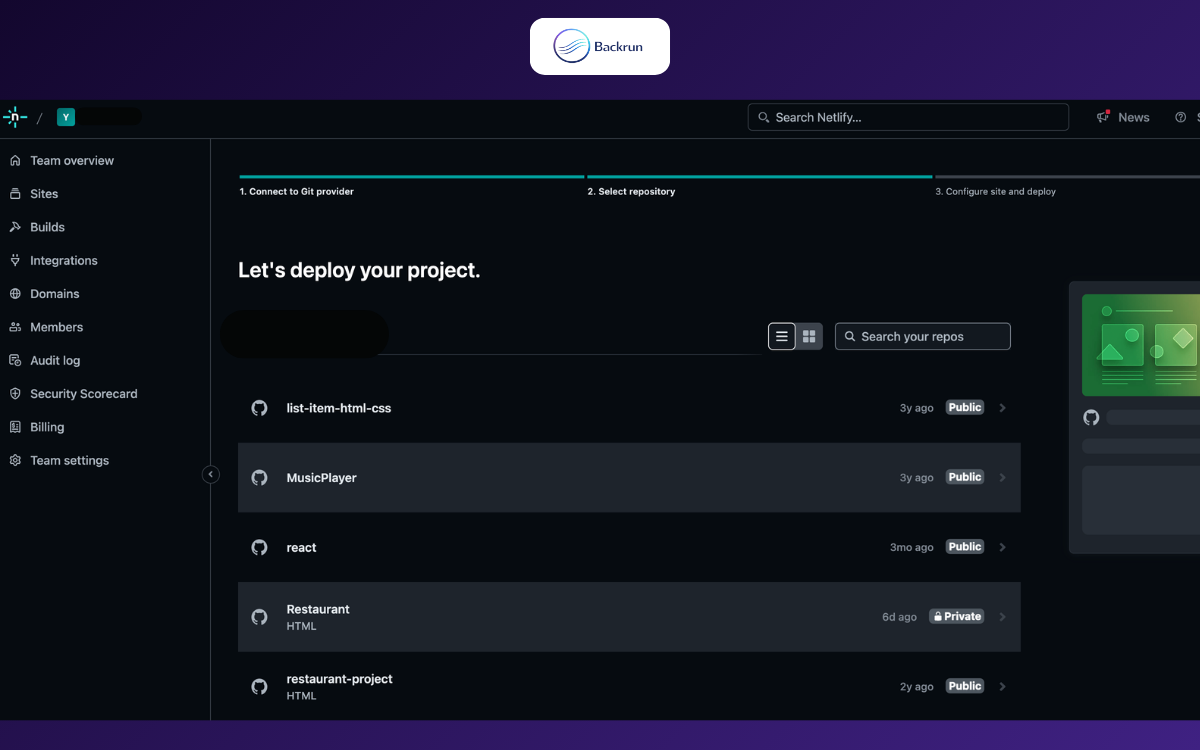Switch to grid view of repos
The height and width of the screenshot is (750, 1200).
coord(809,336)
